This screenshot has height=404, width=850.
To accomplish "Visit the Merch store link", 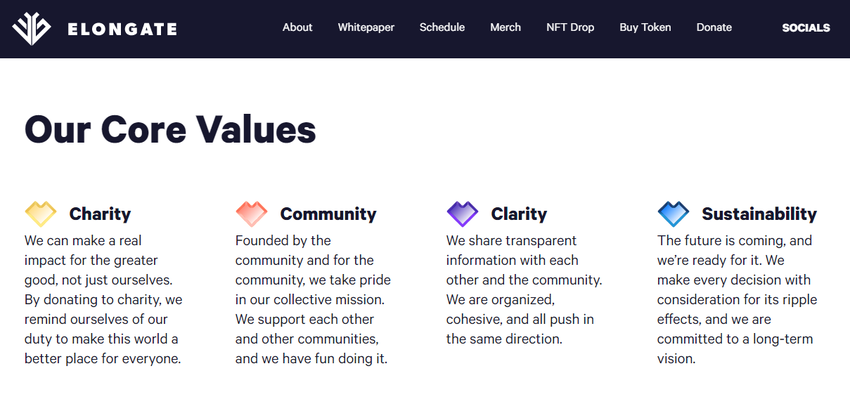I will (505, 28).
